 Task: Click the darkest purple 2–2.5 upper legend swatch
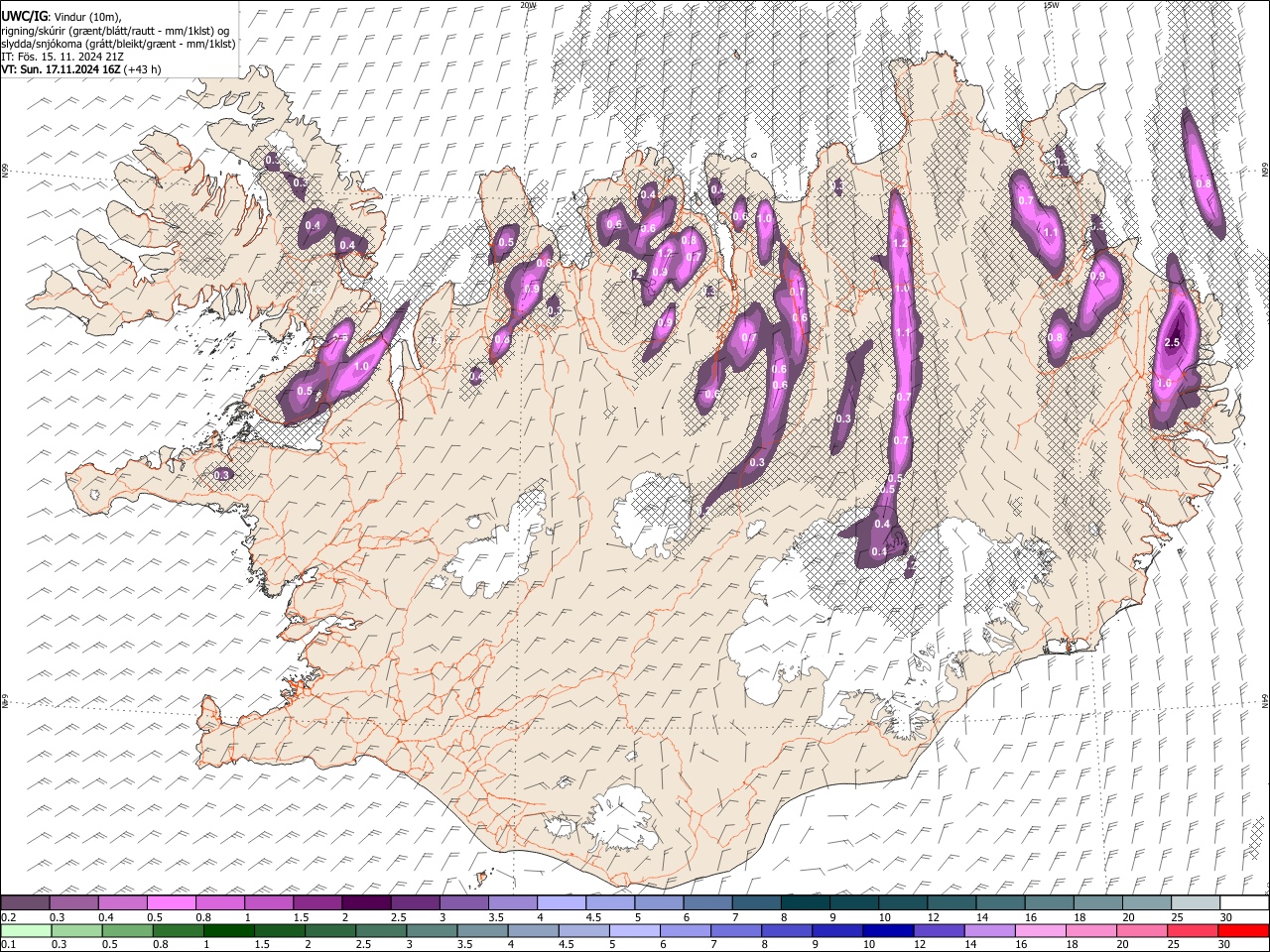tap(365, 901)
